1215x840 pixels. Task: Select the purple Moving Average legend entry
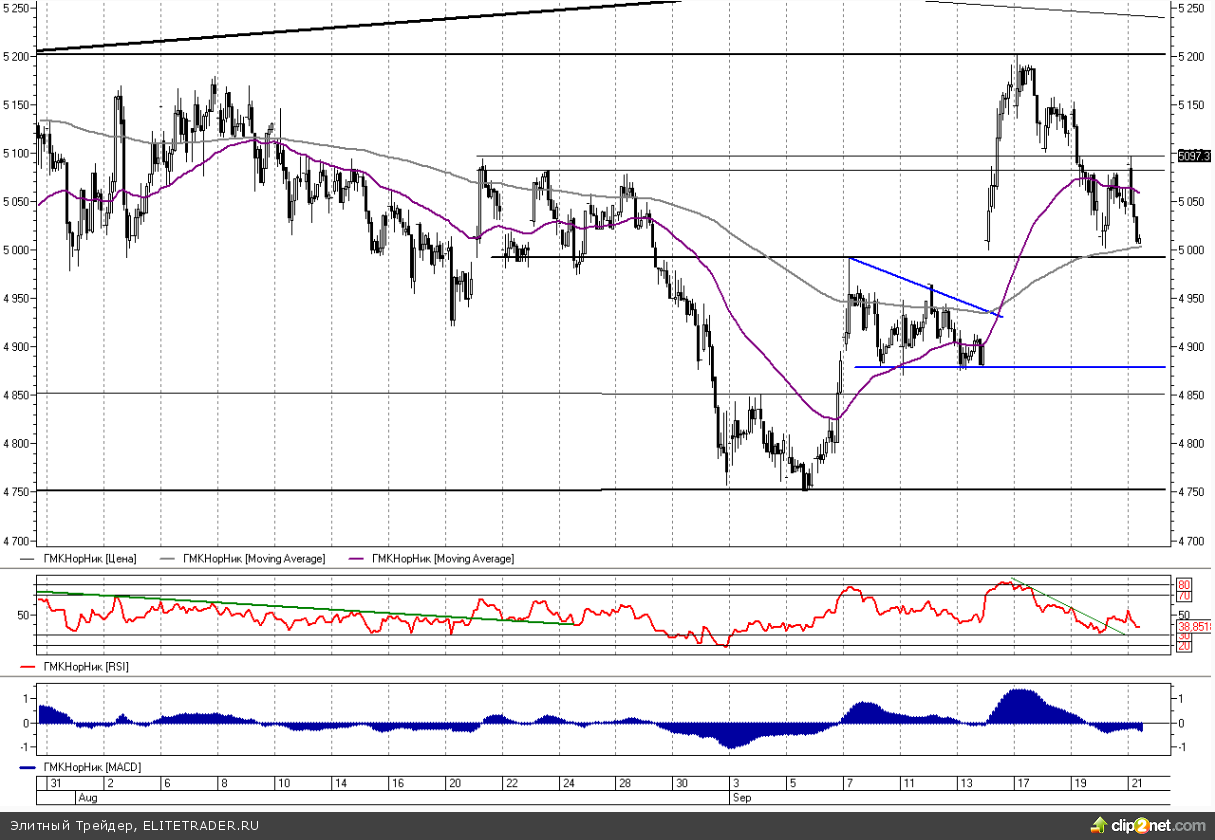point(442,558)
